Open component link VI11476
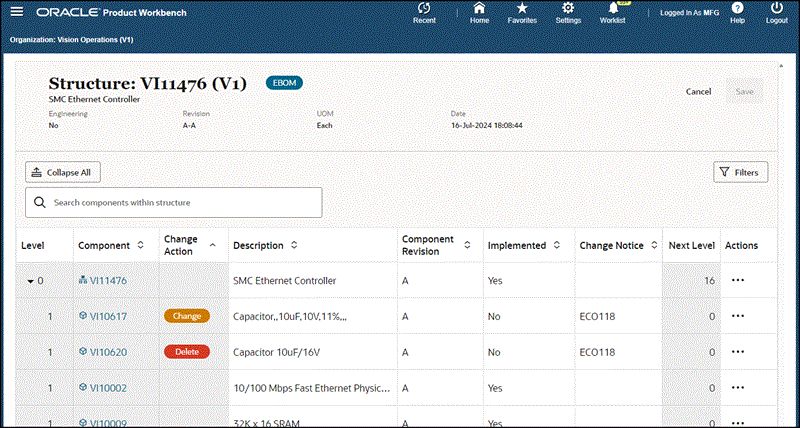The image size is (800, 428). pyautogui.click(x=108, y=281)
